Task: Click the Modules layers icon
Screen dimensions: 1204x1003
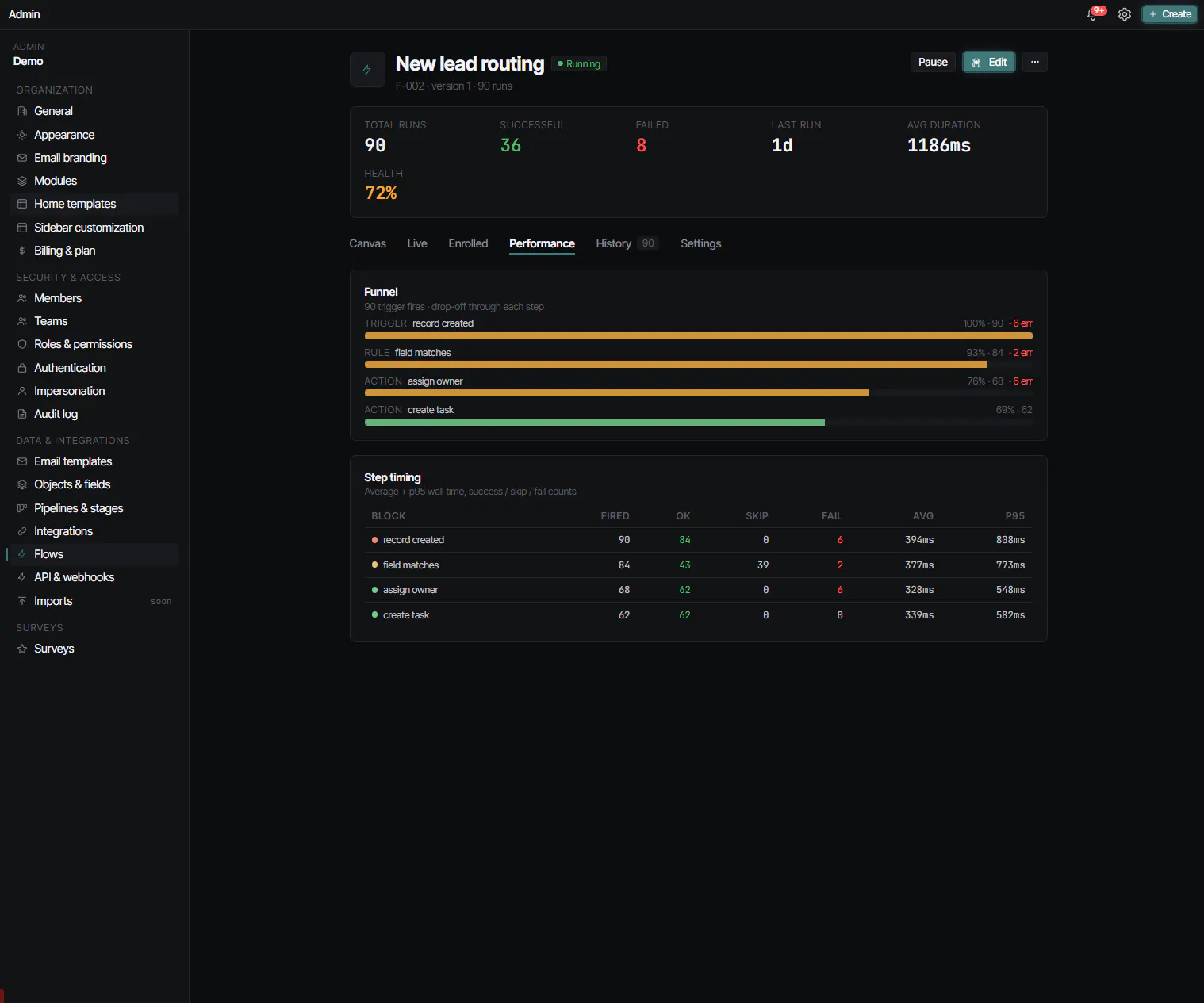Action: 22,181
